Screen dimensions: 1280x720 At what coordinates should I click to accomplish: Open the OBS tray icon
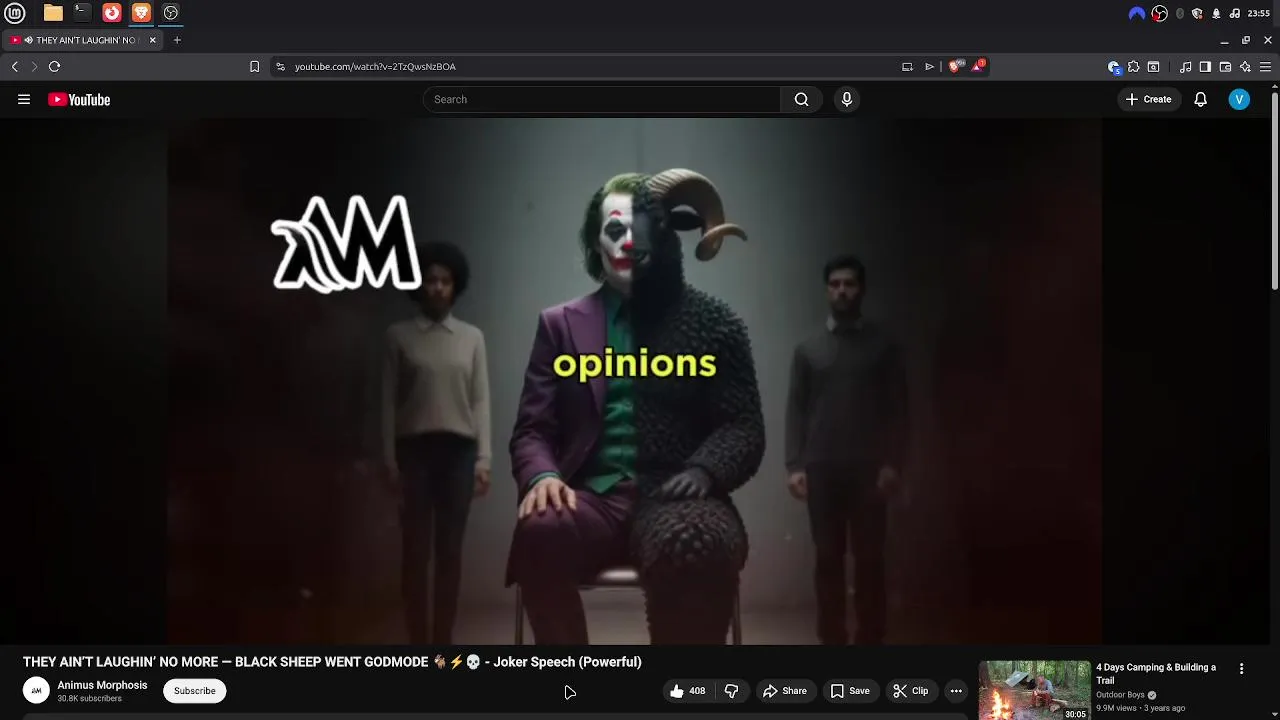click(1160, 13)
